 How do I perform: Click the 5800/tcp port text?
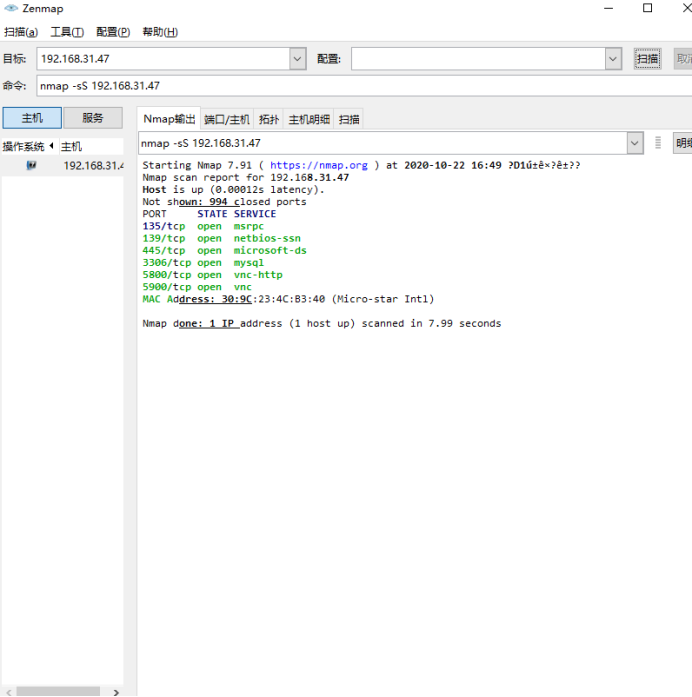167,275
